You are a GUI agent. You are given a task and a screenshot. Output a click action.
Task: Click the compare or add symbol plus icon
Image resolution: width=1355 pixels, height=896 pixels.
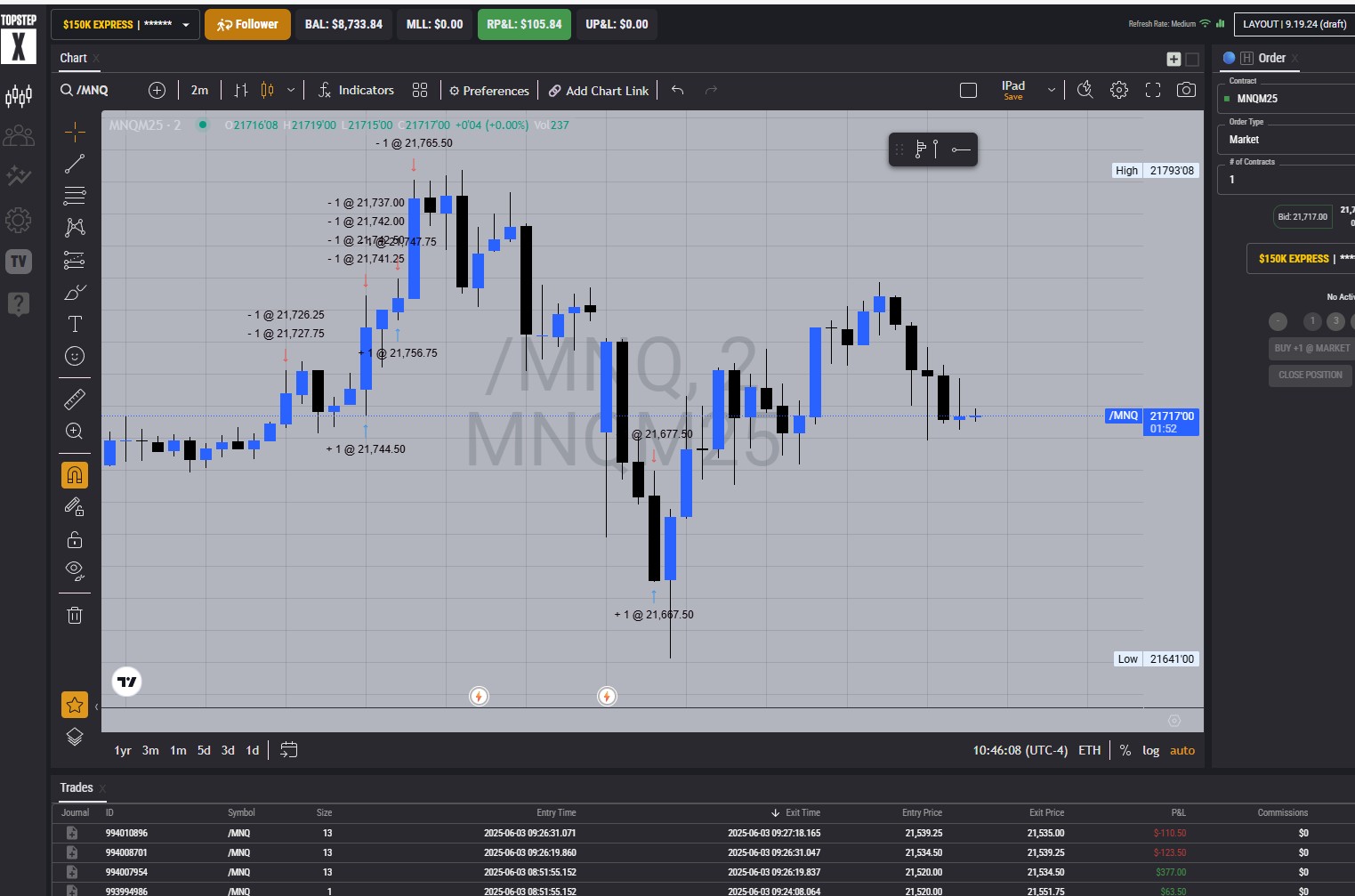click(157, 90)
